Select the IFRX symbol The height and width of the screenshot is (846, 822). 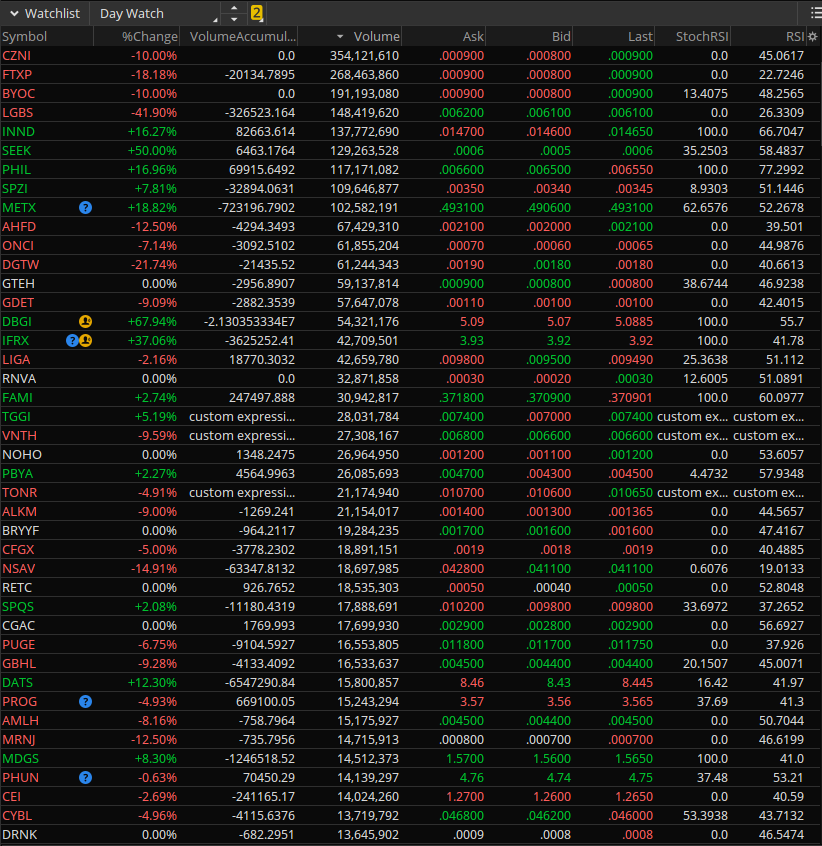click(16, 340)
